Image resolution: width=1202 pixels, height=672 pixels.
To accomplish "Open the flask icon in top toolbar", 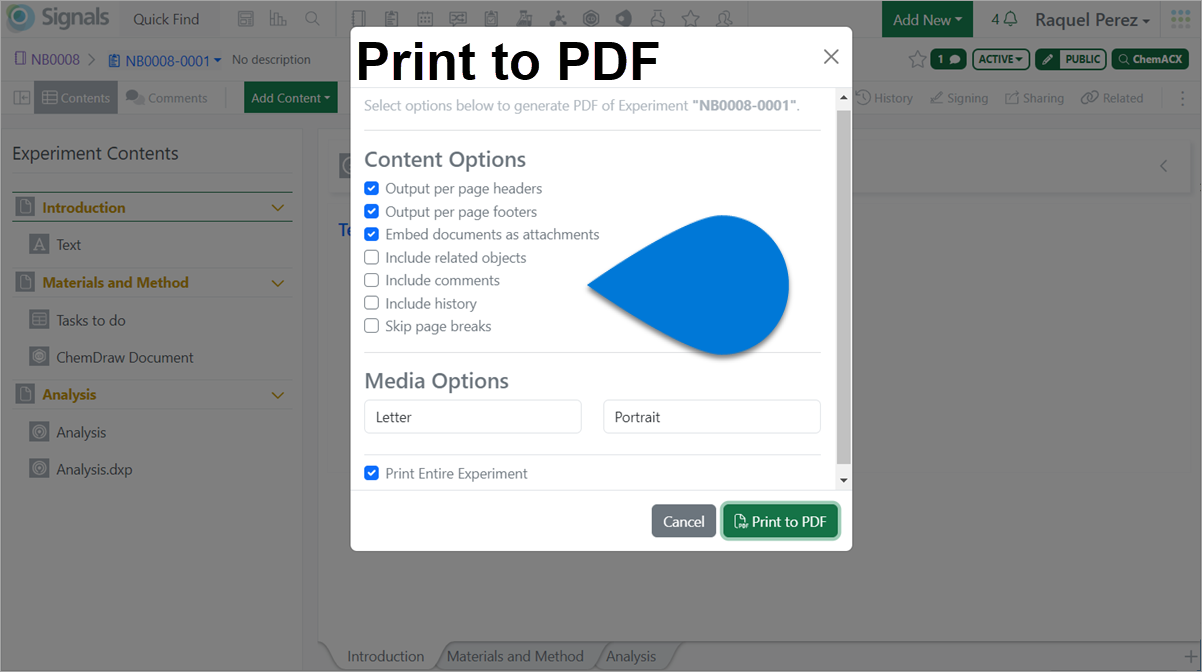I will coord(656,19).
